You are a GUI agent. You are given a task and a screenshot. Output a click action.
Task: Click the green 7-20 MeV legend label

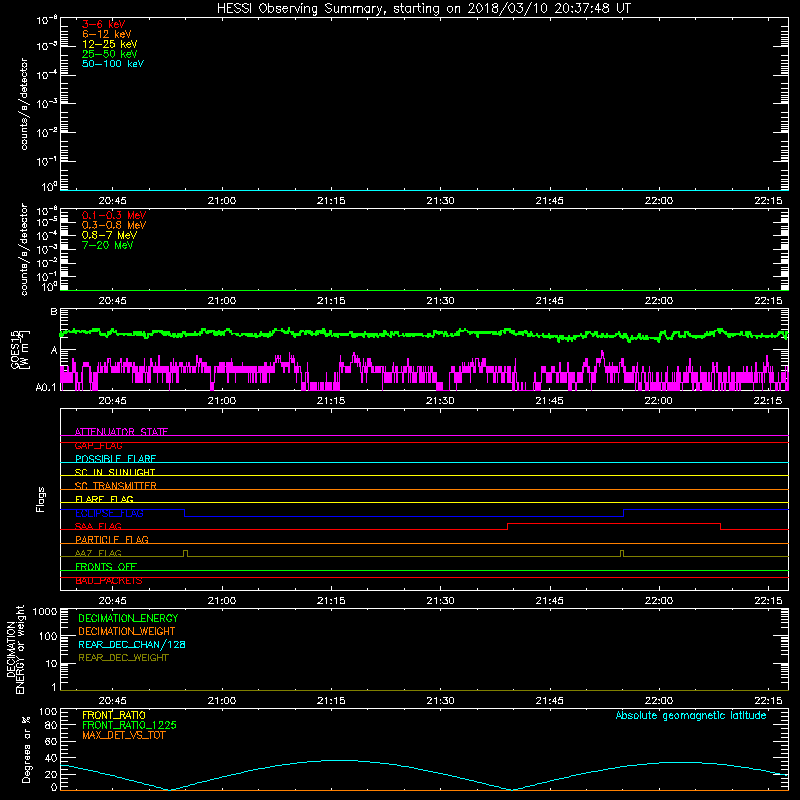107,245
